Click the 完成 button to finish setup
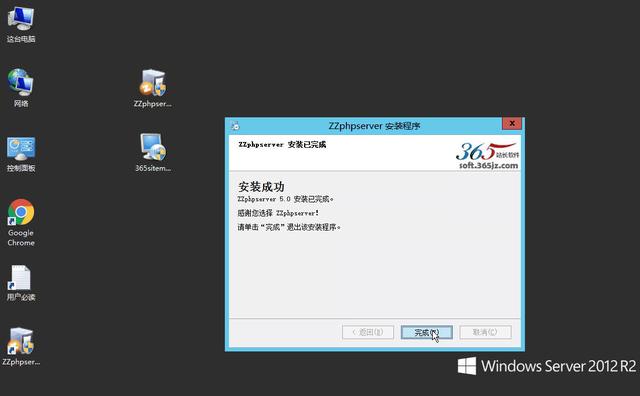 [427, 332]
